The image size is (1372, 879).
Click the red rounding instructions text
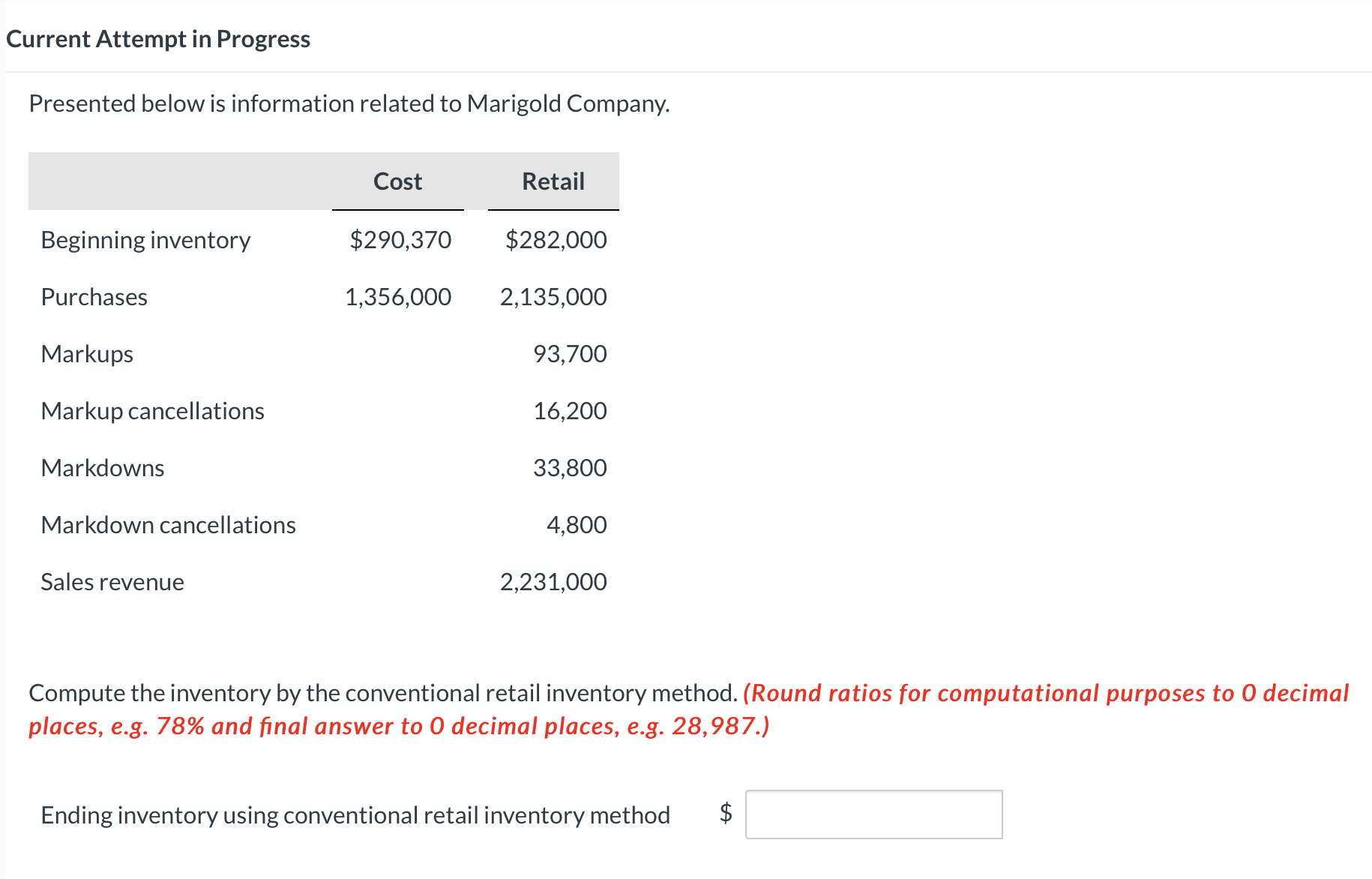(x=1046, y=694)
